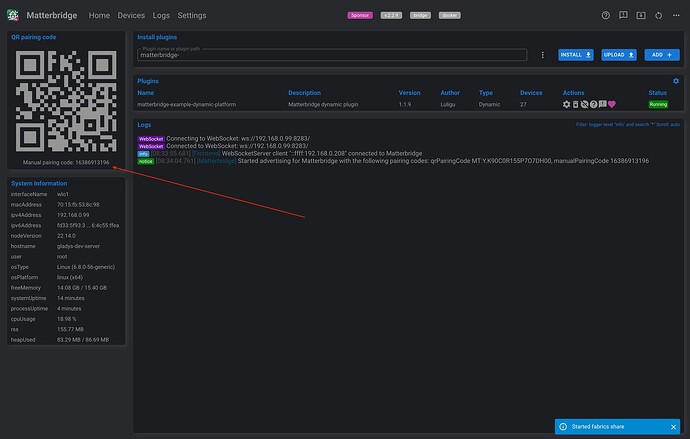This screenshot has width=690, height=439.
Task: Click the pink Sponsor badge
Action: coord(360,15)
